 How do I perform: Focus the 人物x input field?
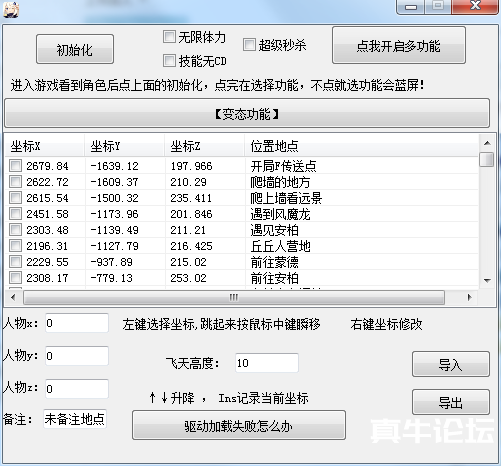click(77, 323)
